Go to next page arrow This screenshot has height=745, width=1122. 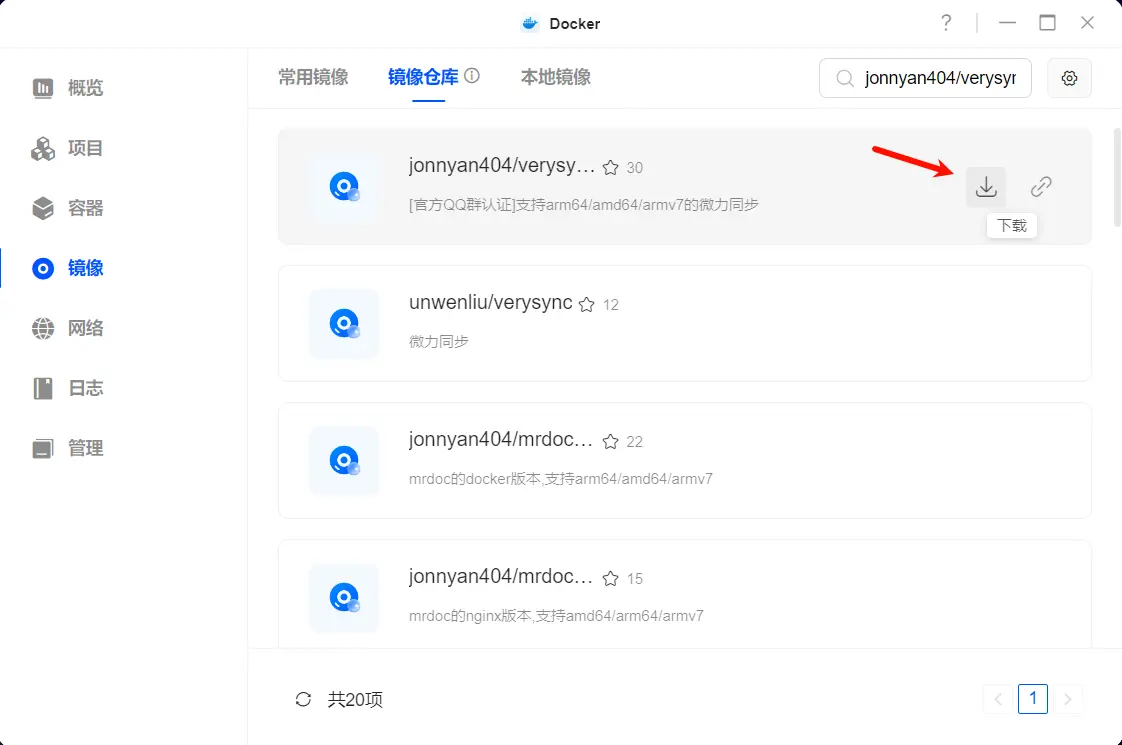[x=1068, y=699]
